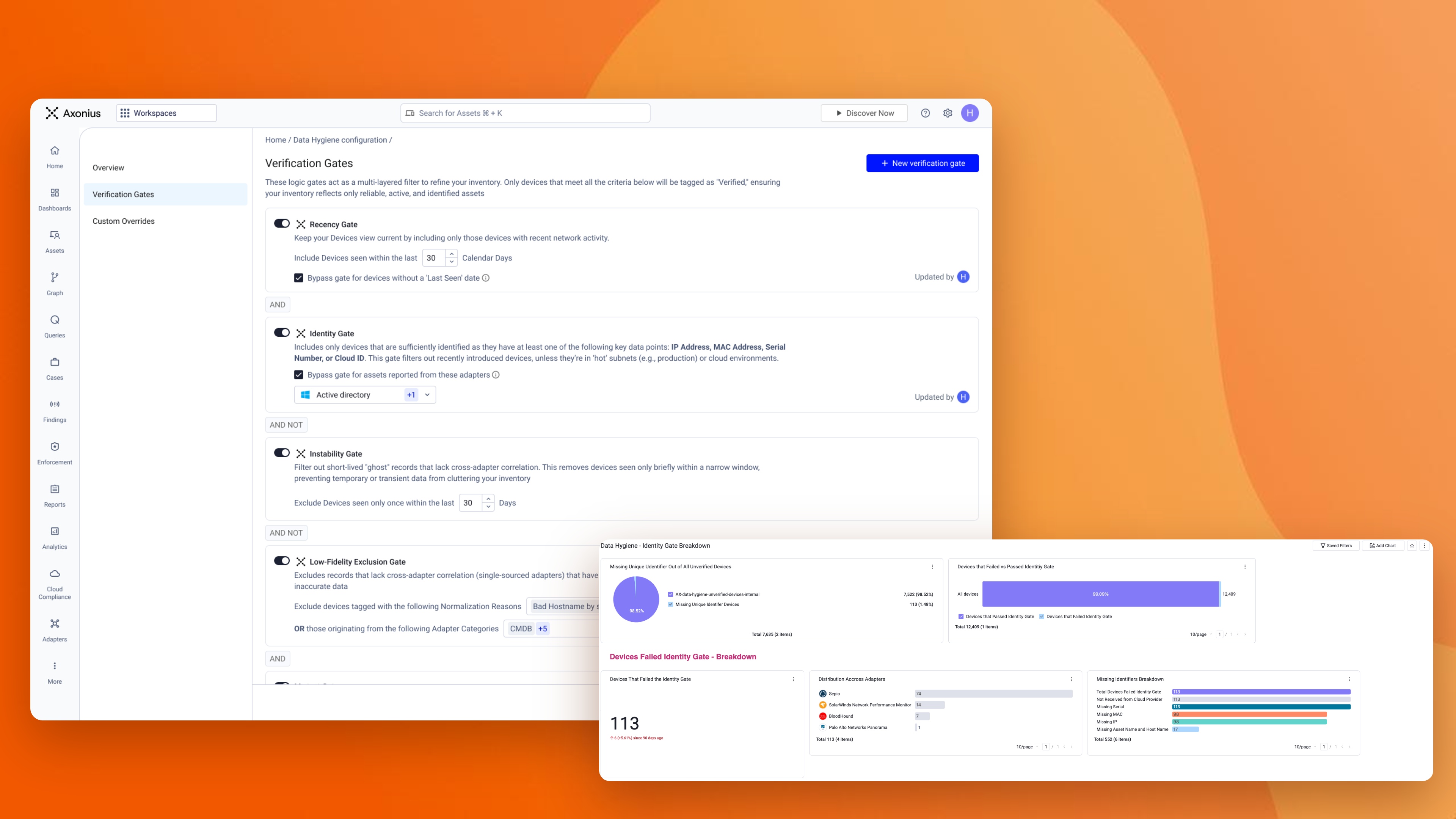Switch to the Overview menu item
This screenshot has height=819, width=1456.
[108, 167]
